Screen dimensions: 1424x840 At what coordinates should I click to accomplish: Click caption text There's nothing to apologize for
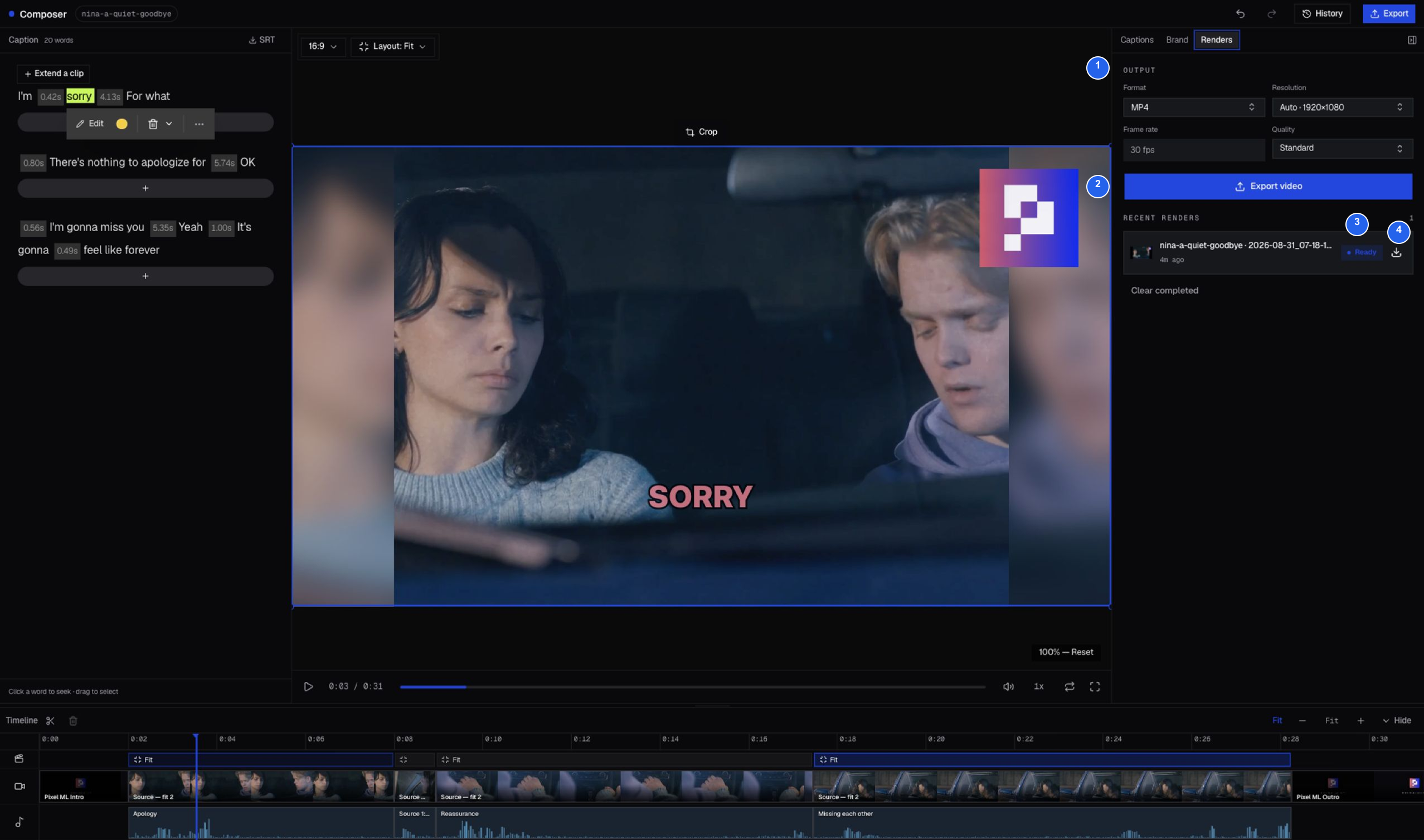tap(128, 163)
